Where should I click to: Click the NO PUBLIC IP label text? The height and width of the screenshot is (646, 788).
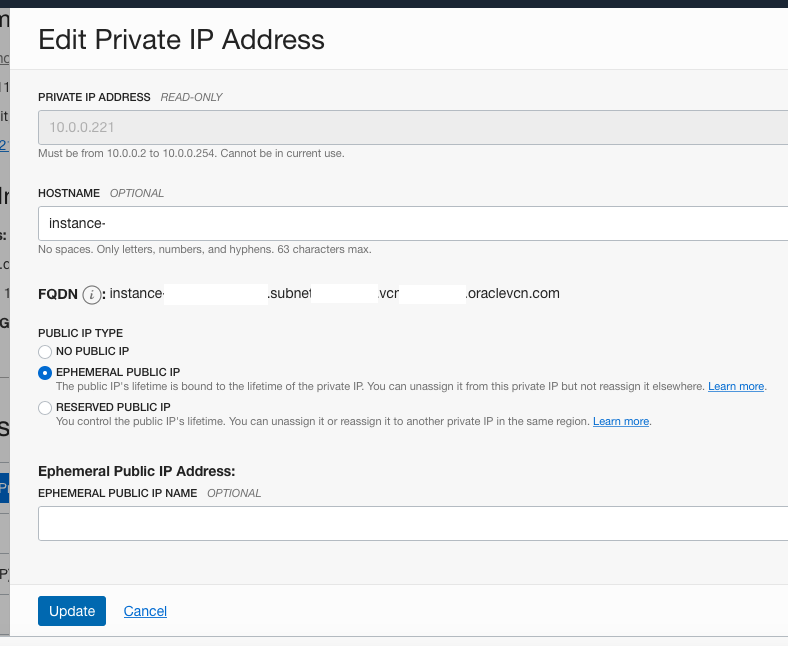(92, 351)
